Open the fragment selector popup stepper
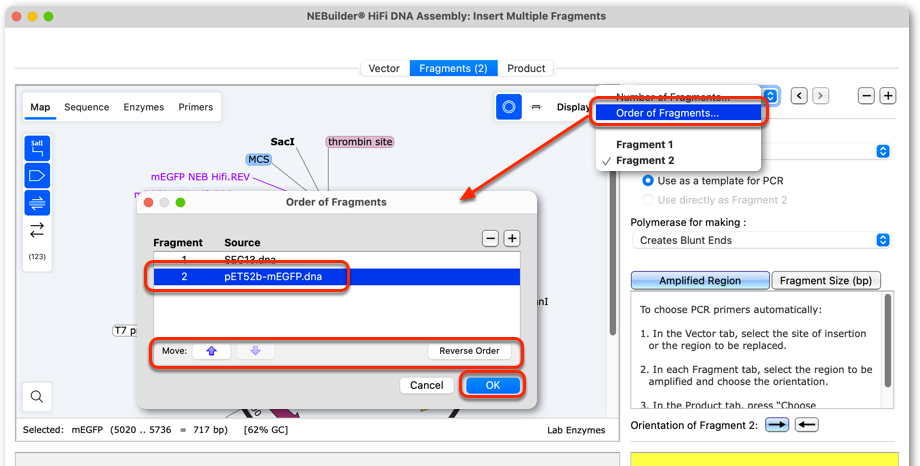 (771, 96)
